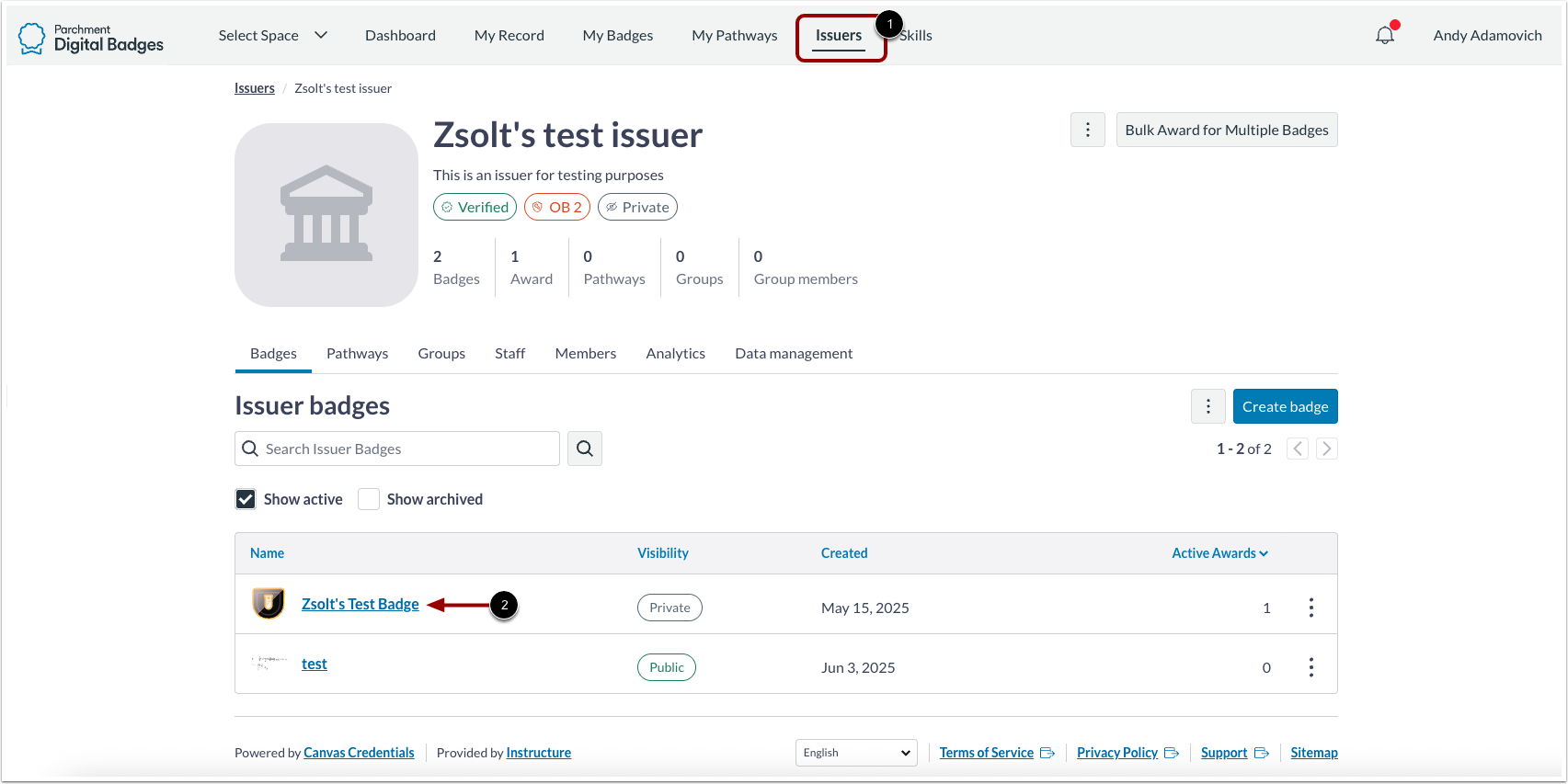
Task: Open My Badges in navigation
Action: pos(618,35)
